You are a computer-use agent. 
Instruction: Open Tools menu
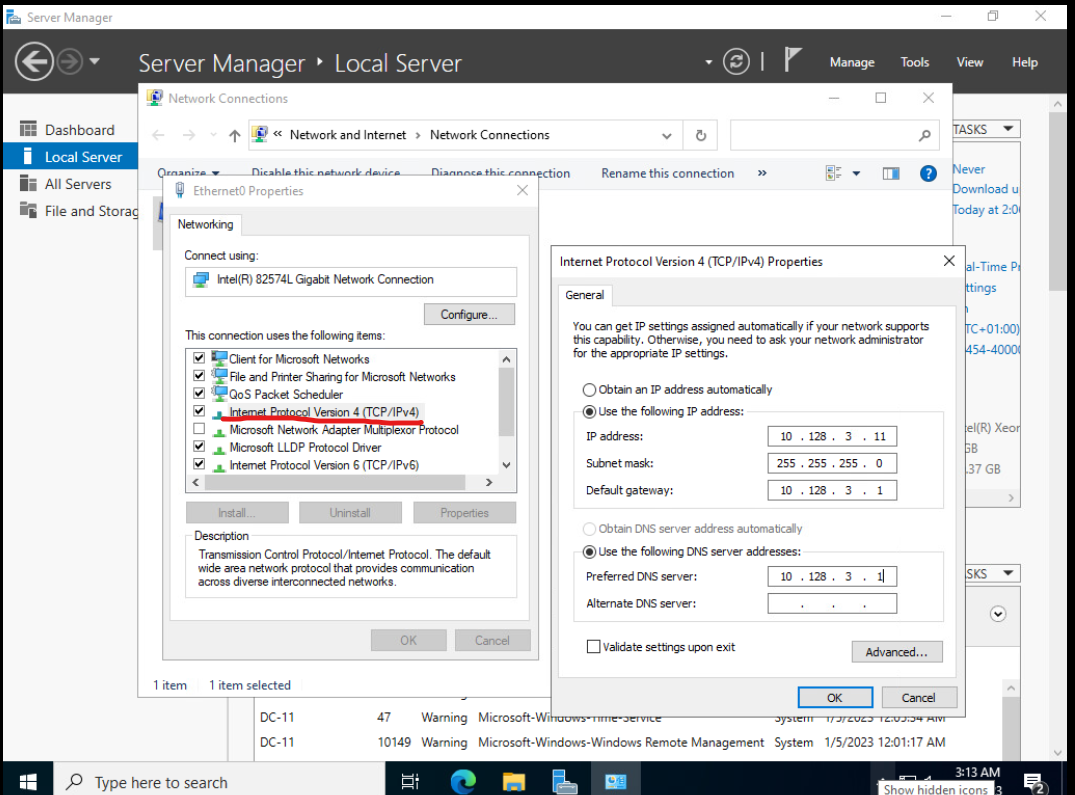click(x=915, y=62)
